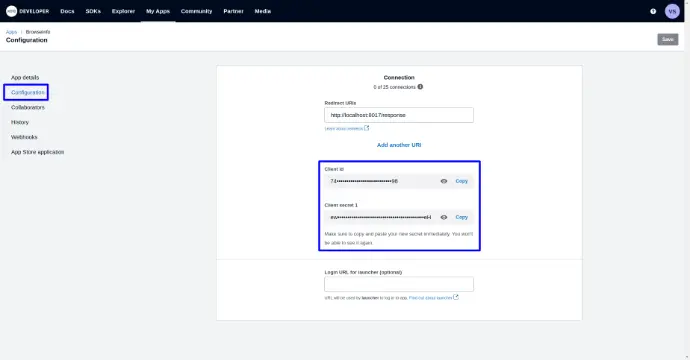
Task: Click the connections info icon
Action: (x=420, y=87)
